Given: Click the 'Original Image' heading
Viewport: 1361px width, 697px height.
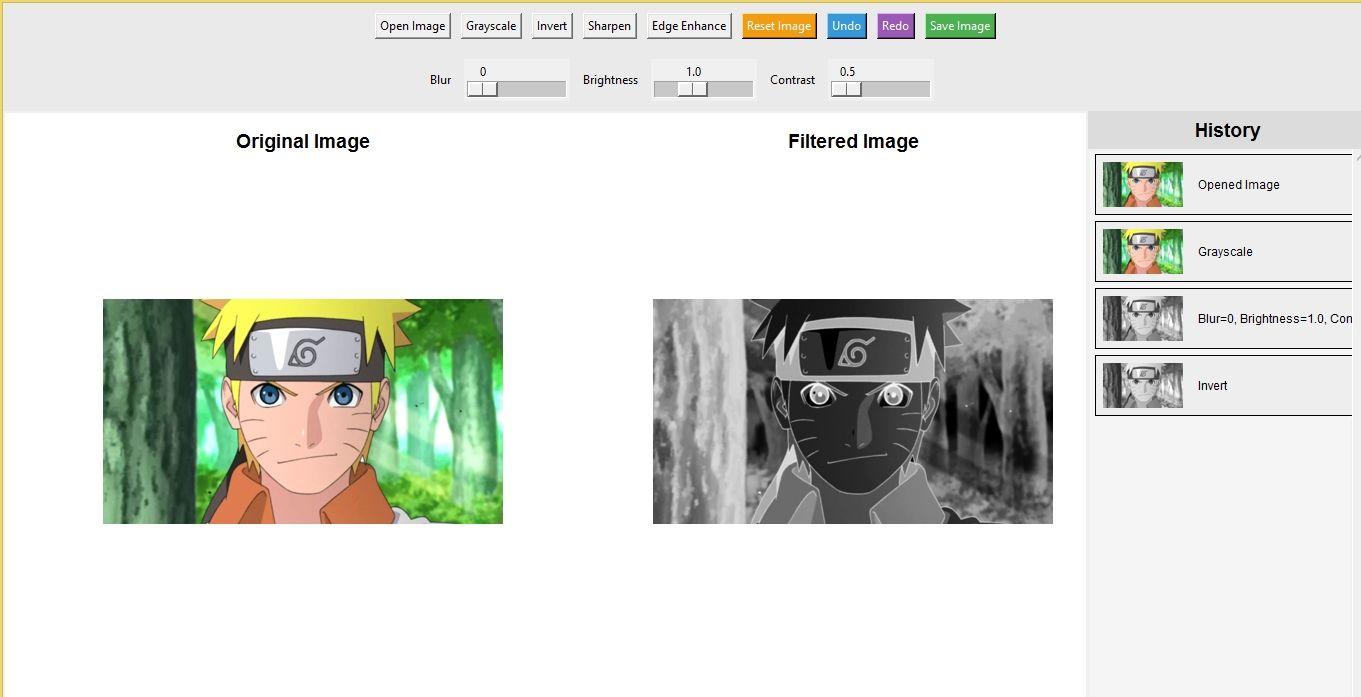Looking at the screenshot, I should pyautogui.click(x=303, y=142).
